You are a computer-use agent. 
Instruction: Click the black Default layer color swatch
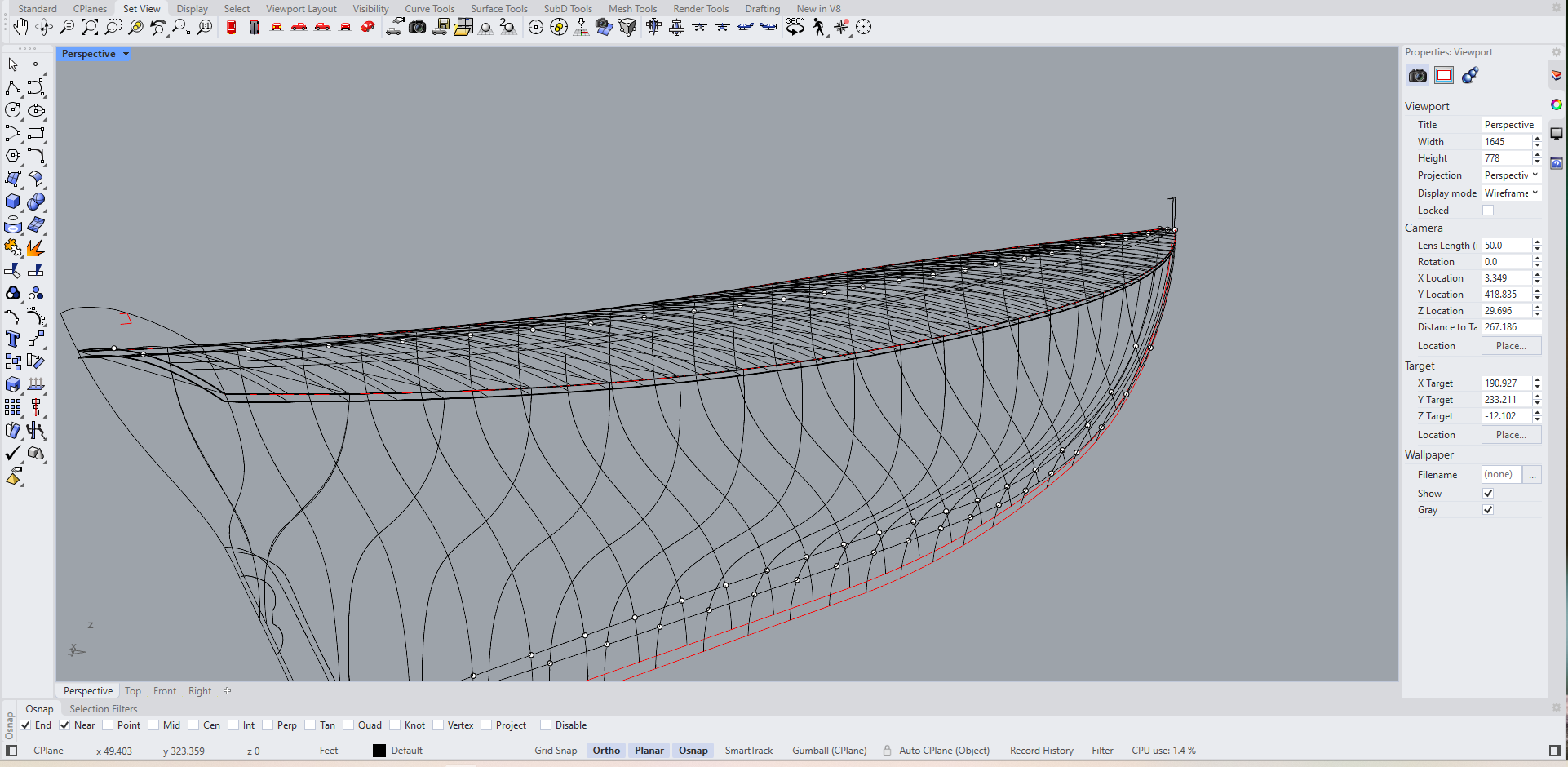379,751
